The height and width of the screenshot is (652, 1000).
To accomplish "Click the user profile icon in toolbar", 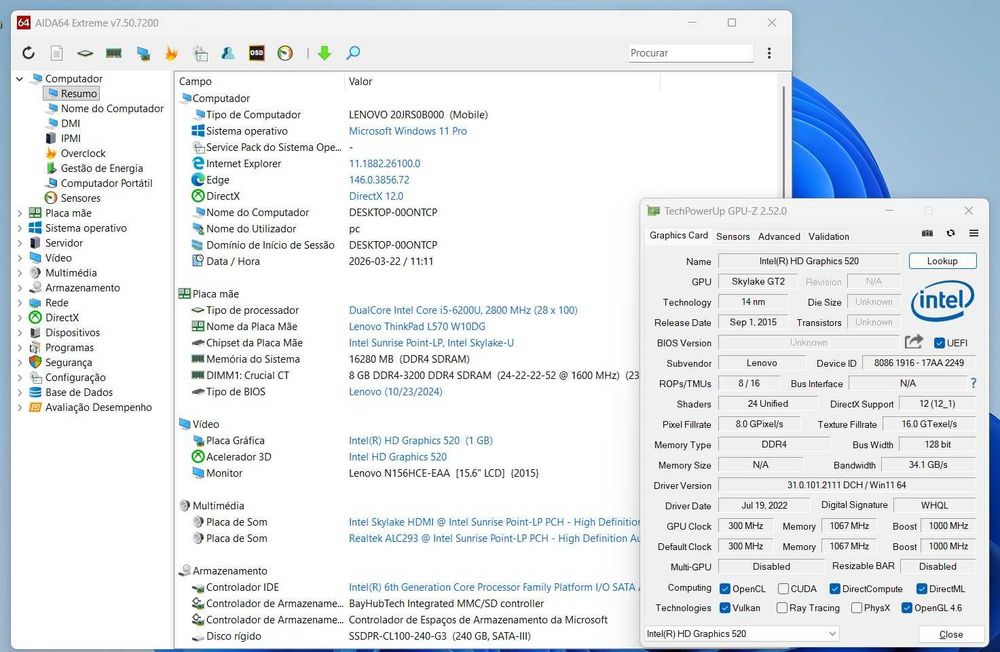I will [228, 53].
